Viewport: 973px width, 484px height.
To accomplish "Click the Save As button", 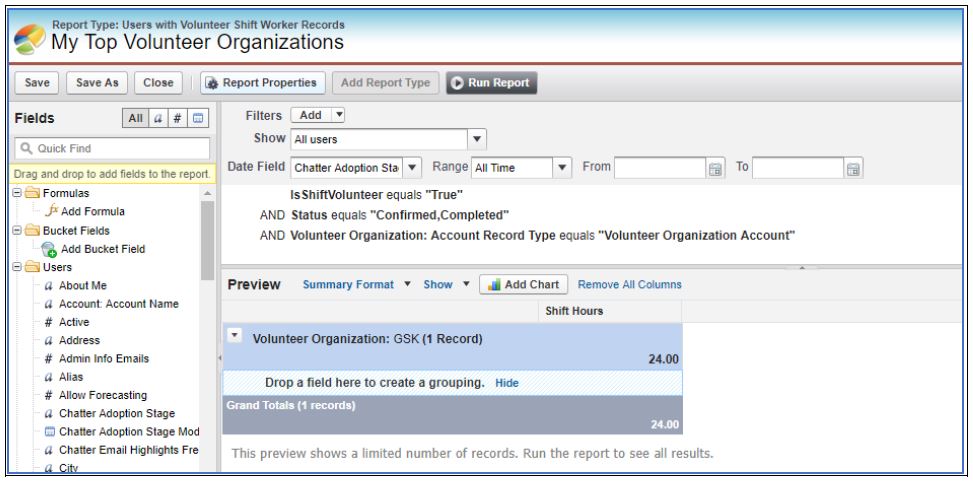I will (x=99, y=83).
